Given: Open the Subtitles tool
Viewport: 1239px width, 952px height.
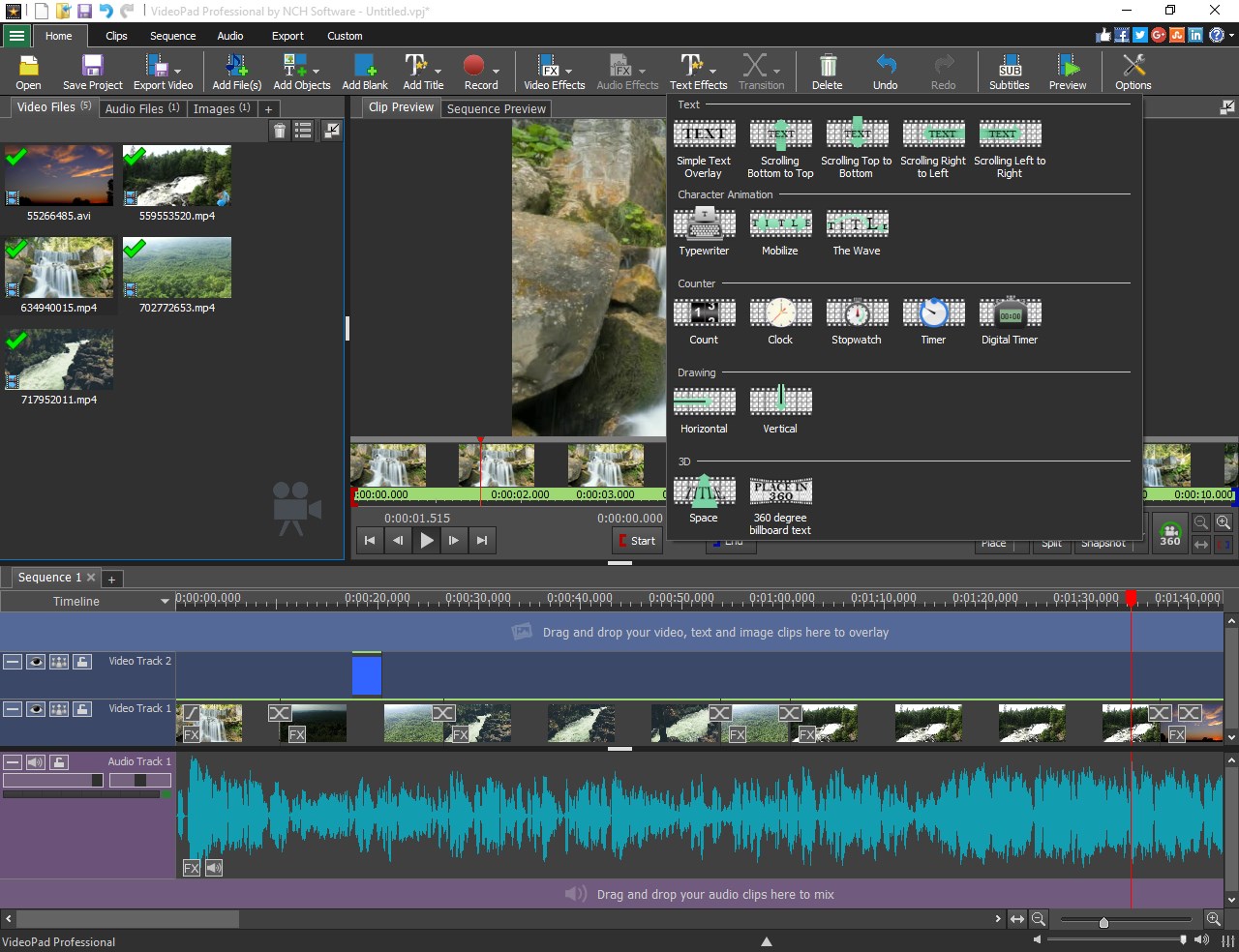Looking at the screenshot, I should pyautogui.click(x=1009, y=70).
